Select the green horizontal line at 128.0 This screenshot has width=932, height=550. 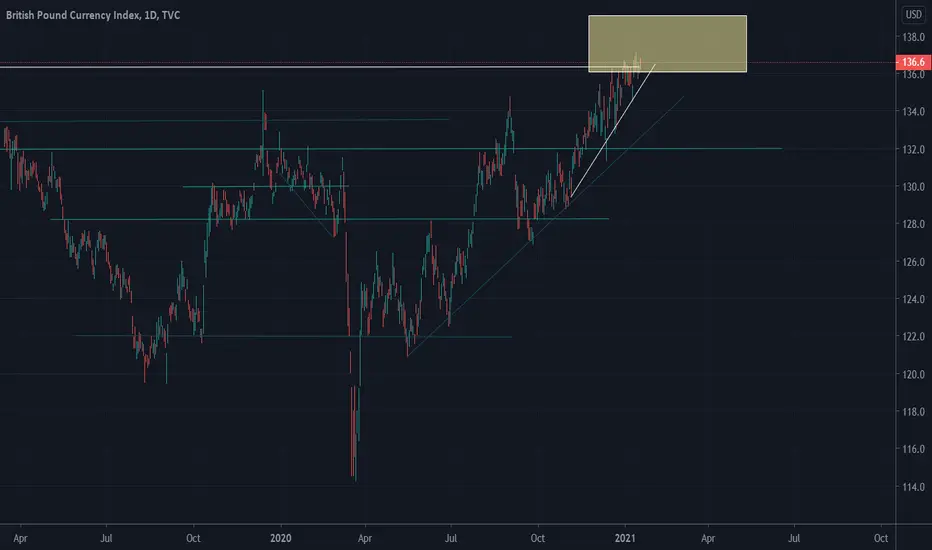click(330, 219)
